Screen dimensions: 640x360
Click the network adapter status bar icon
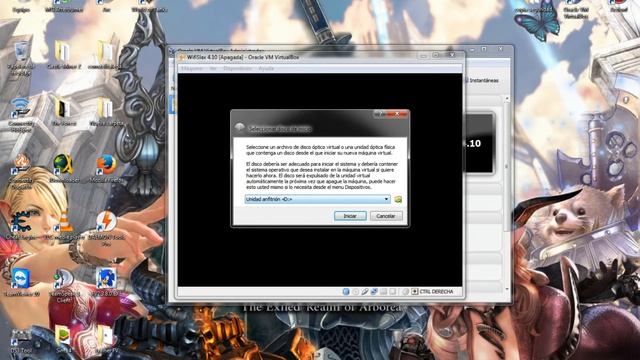(374, 291)
